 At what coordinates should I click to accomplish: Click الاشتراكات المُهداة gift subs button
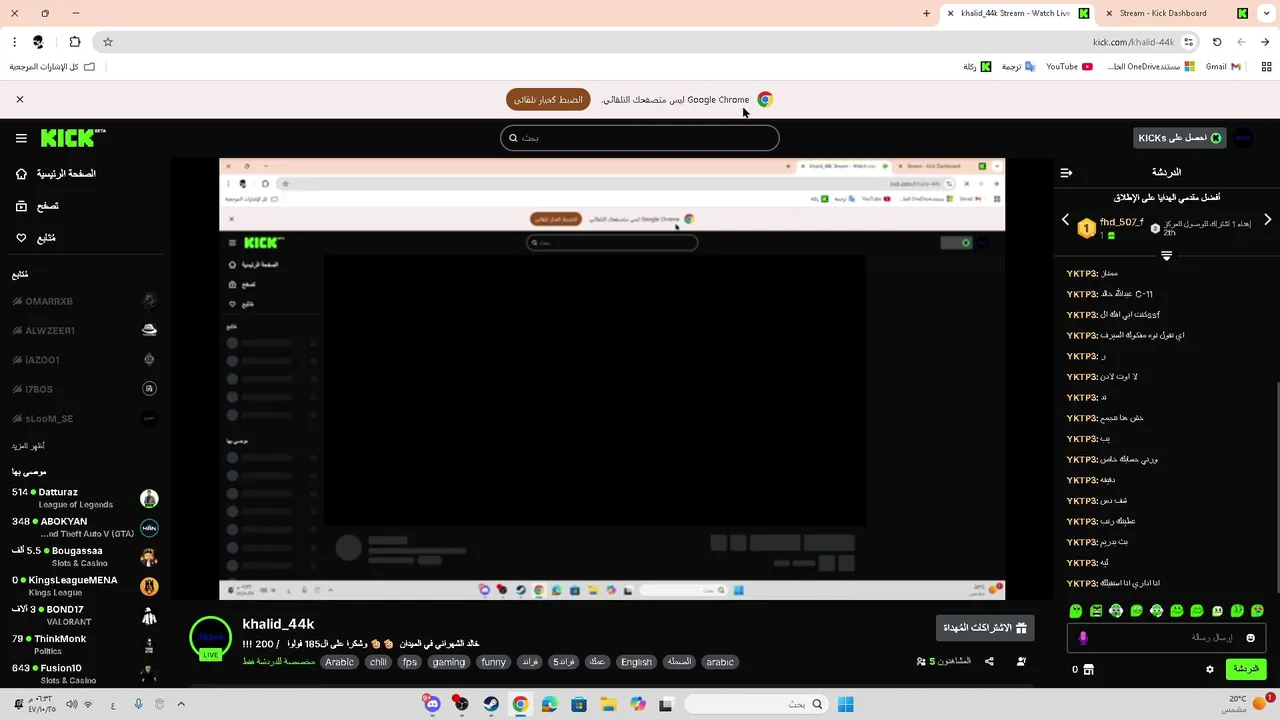click(x=985, y=628)
